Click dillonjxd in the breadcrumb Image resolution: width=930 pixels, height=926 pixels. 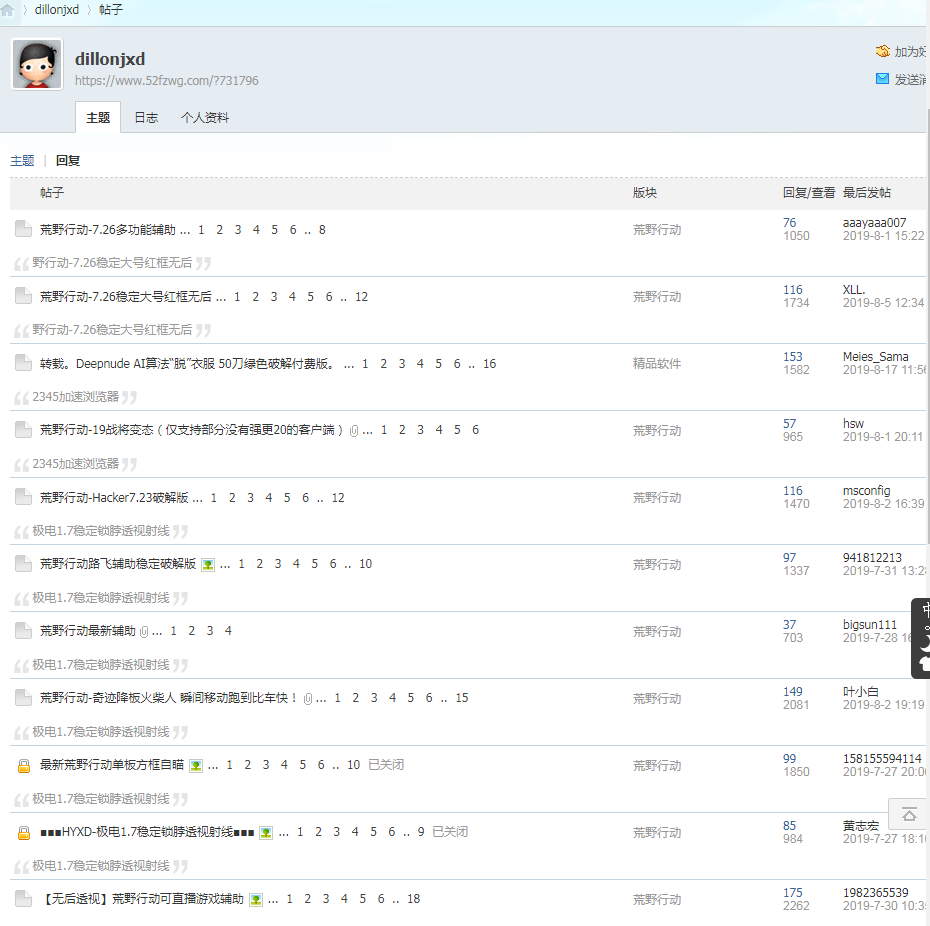coord(57,9)
